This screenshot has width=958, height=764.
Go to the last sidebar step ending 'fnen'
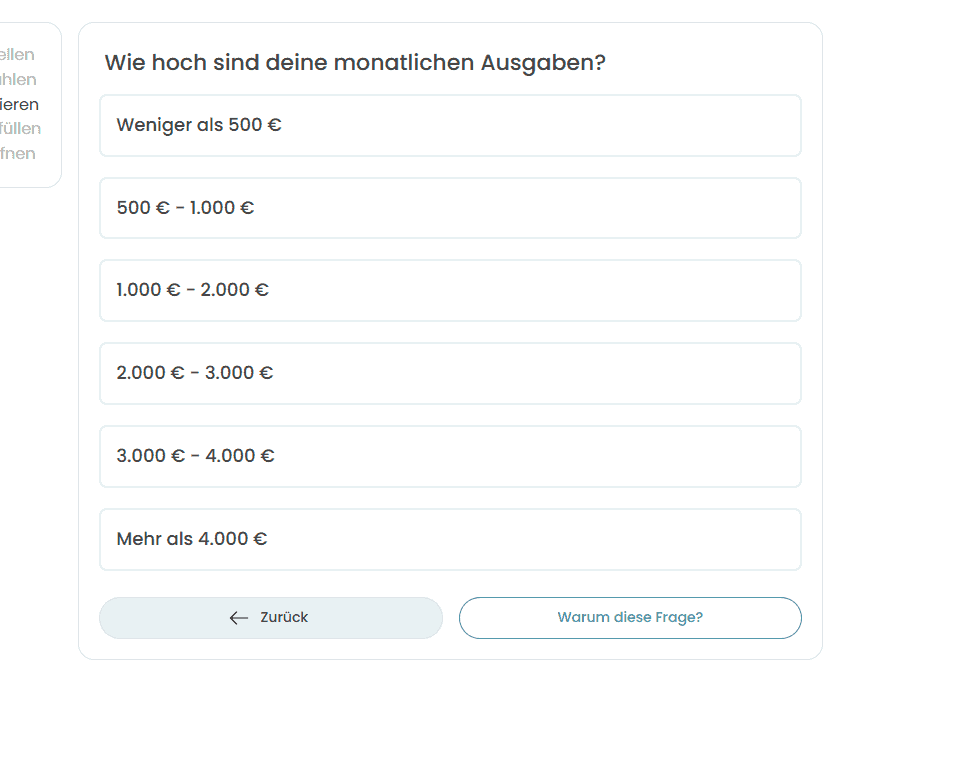[19, 153]
